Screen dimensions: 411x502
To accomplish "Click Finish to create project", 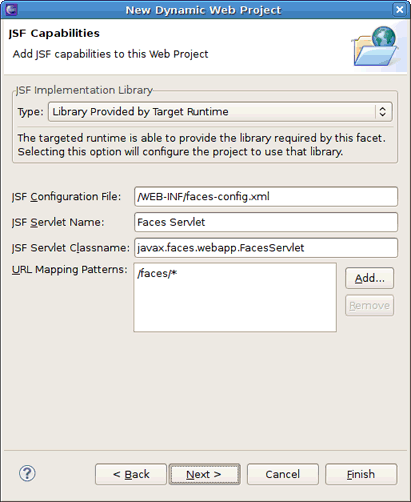I will [361, 474].
